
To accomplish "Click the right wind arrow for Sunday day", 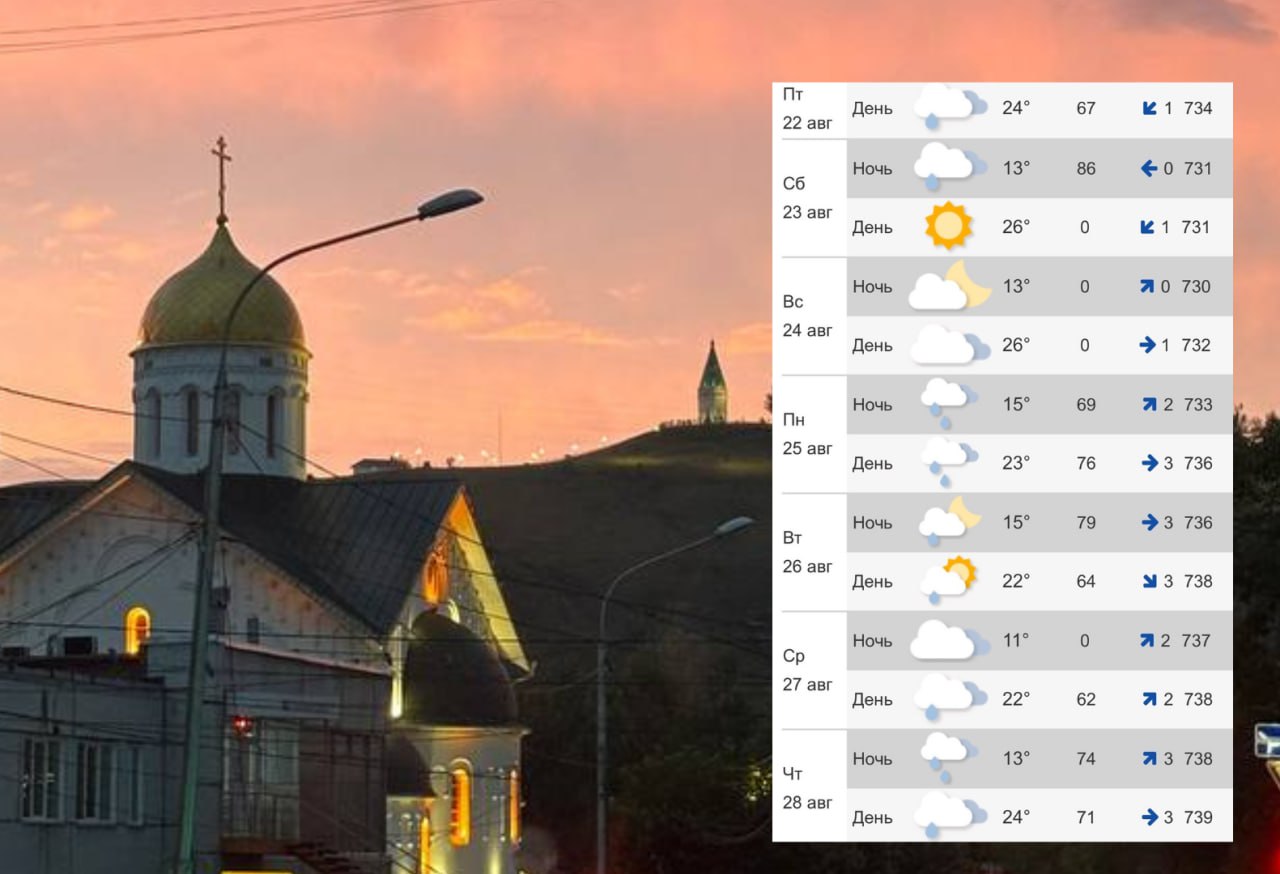I will [1148, 345].
